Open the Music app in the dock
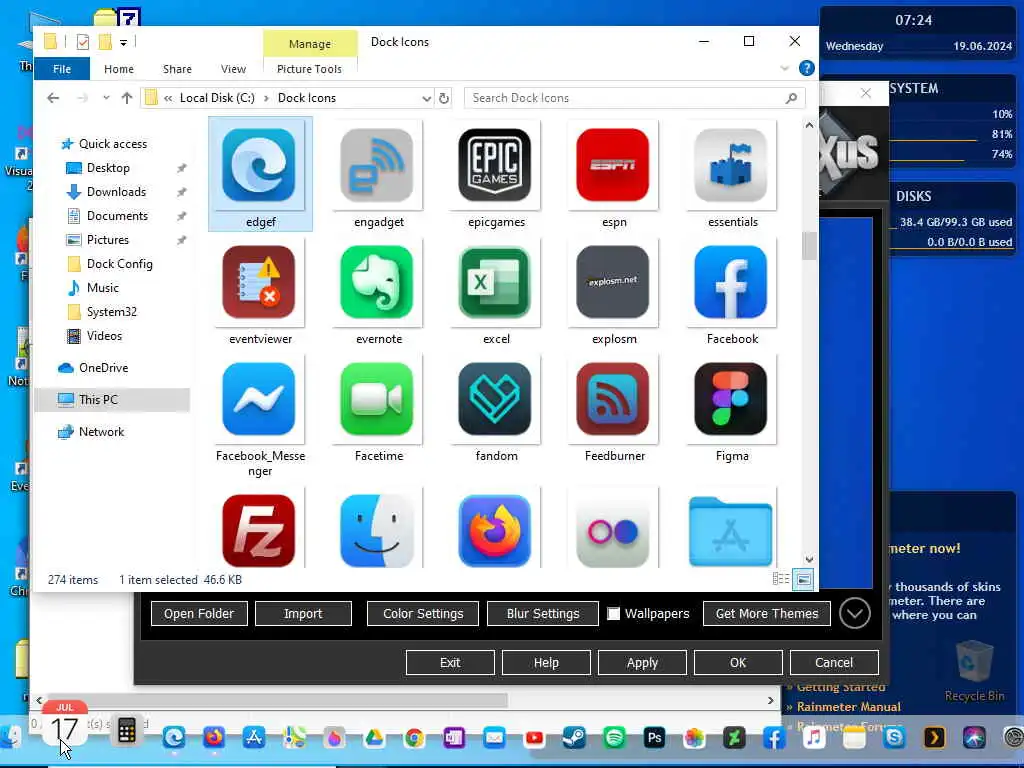This screenshot has width=1024, height=768. point(814,737)
